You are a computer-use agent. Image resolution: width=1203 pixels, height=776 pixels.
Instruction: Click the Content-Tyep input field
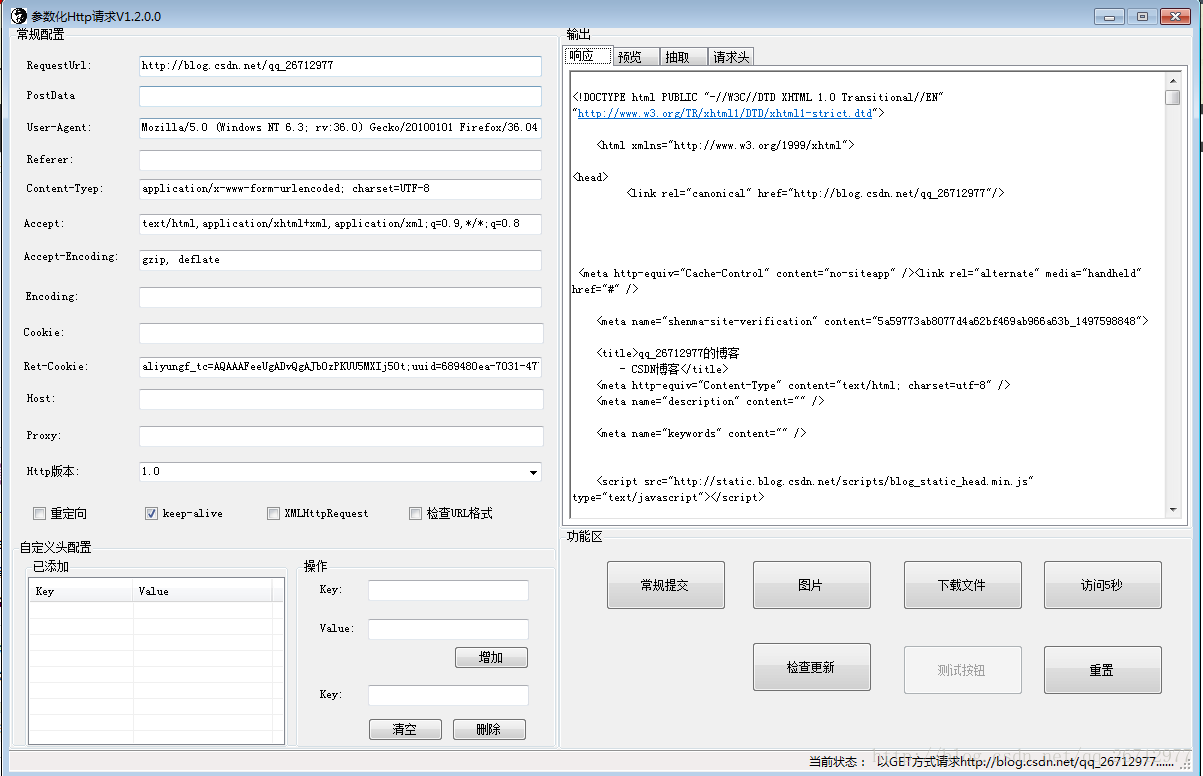click(x=340, y=189)
